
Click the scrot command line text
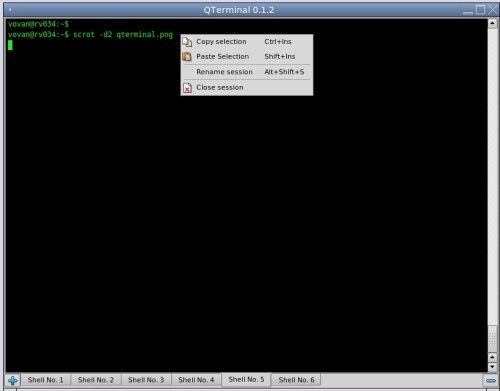point(123,34)
